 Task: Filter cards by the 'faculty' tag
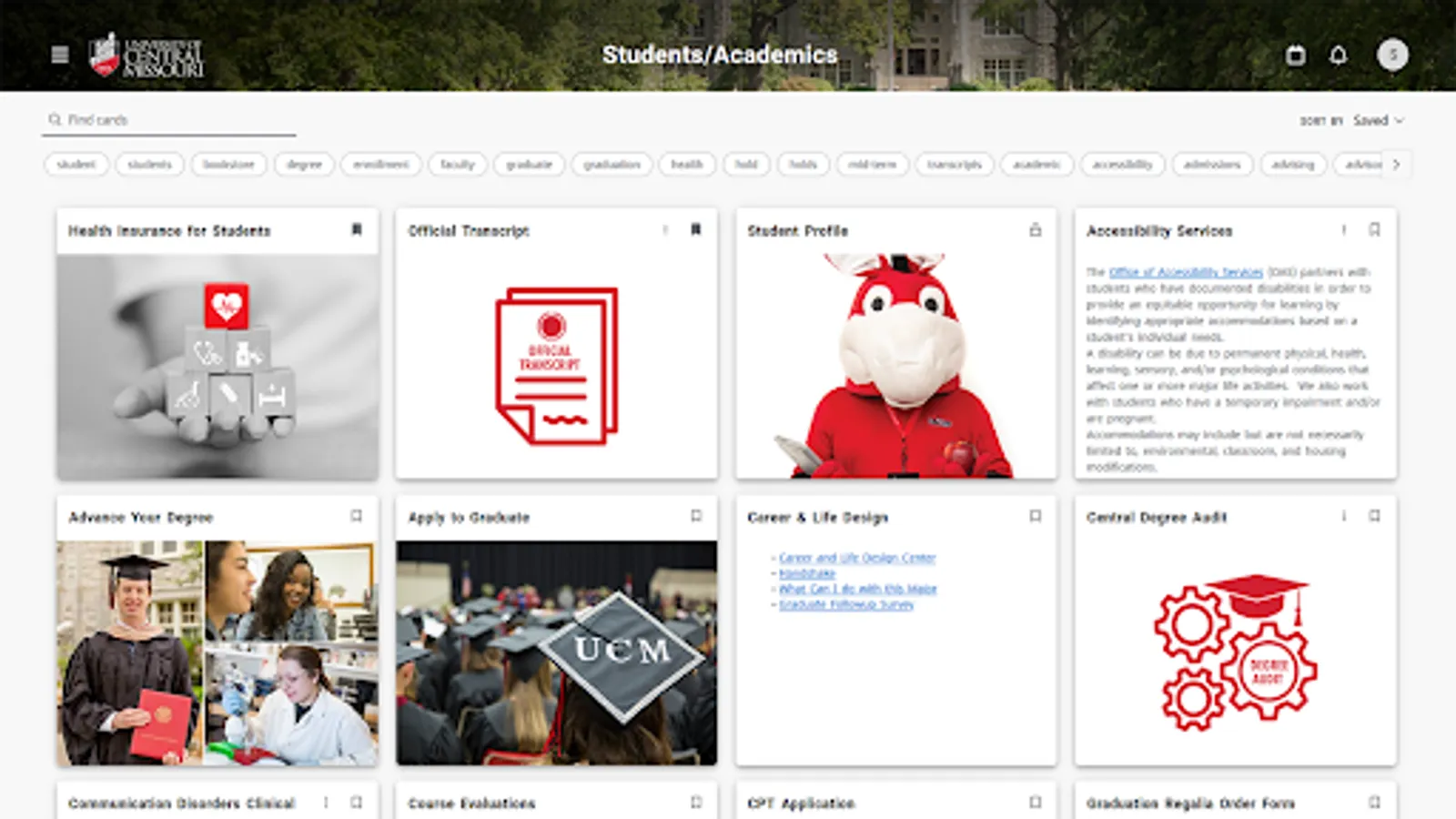[x=458, y=165]
